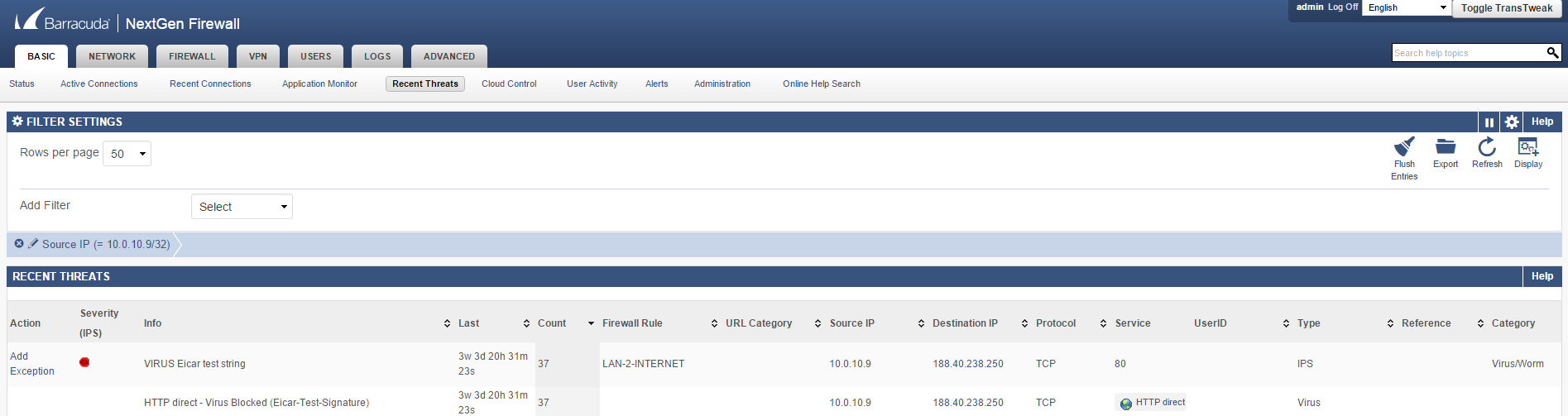Click the Toggle TransTweak button
Viewport: 1568px width, 416px height.
tap(1507, 8)
